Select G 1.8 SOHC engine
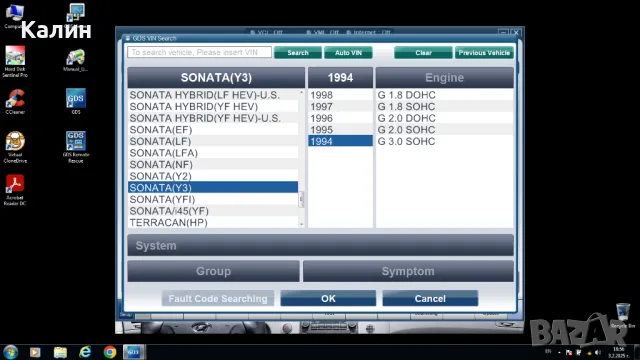Viewport: 640px width, 360px height. tap(444, 107)
